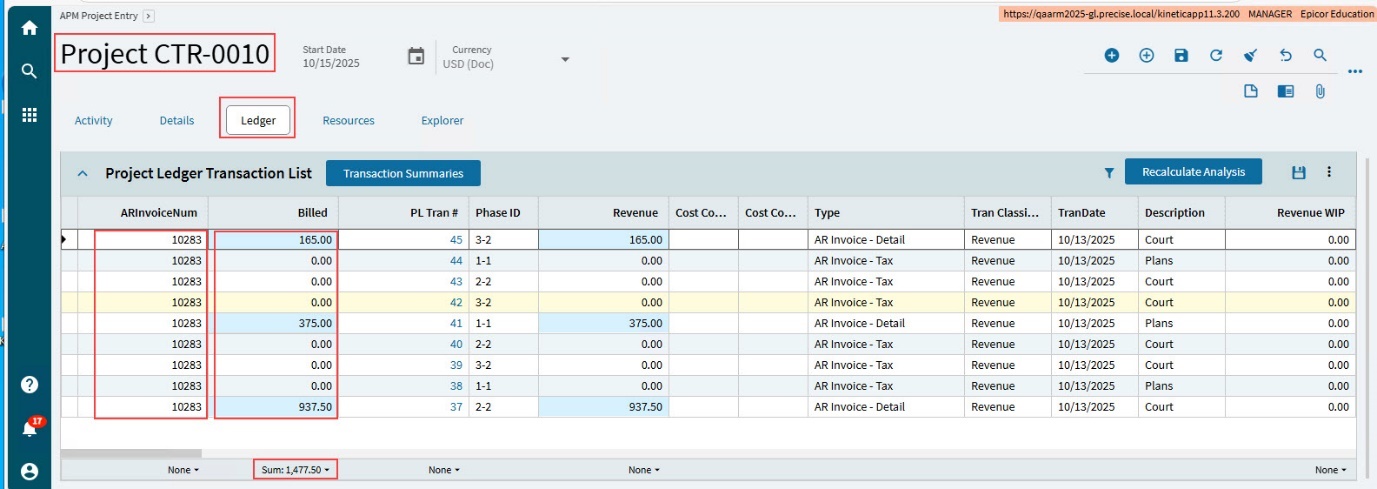1377x489 pixels.
Task: Save the project with the floppy icon
Action: [x=1181, y=56]
